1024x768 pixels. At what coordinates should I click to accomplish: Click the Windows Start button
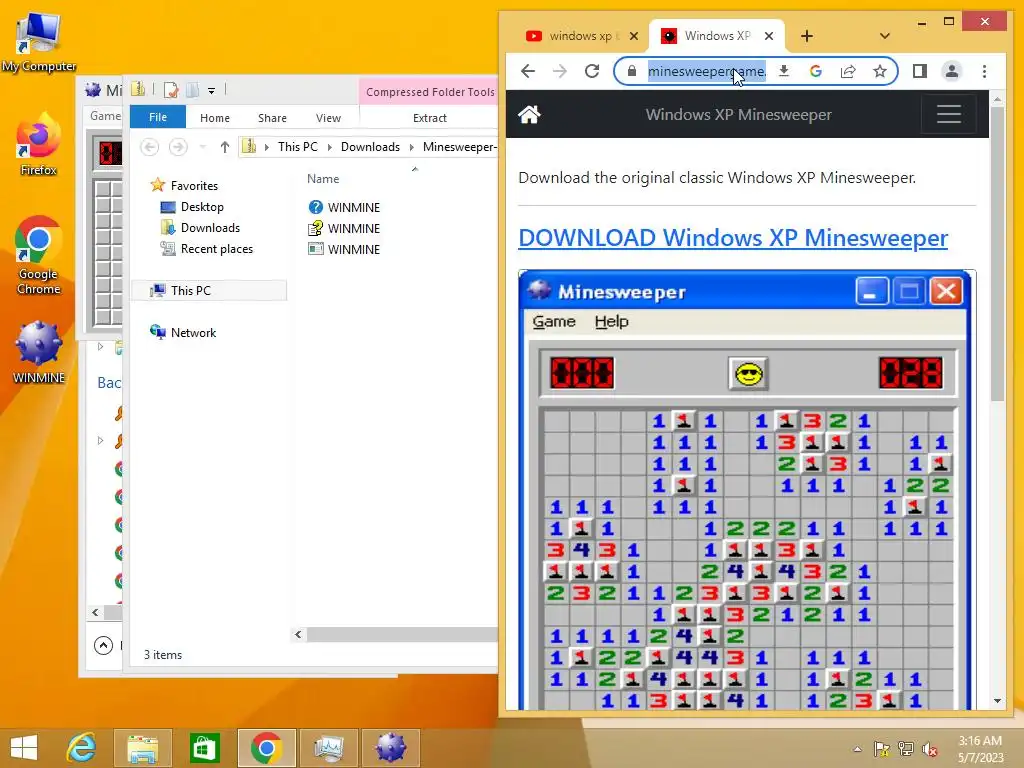pyautogui.click(x=24, y=748)
